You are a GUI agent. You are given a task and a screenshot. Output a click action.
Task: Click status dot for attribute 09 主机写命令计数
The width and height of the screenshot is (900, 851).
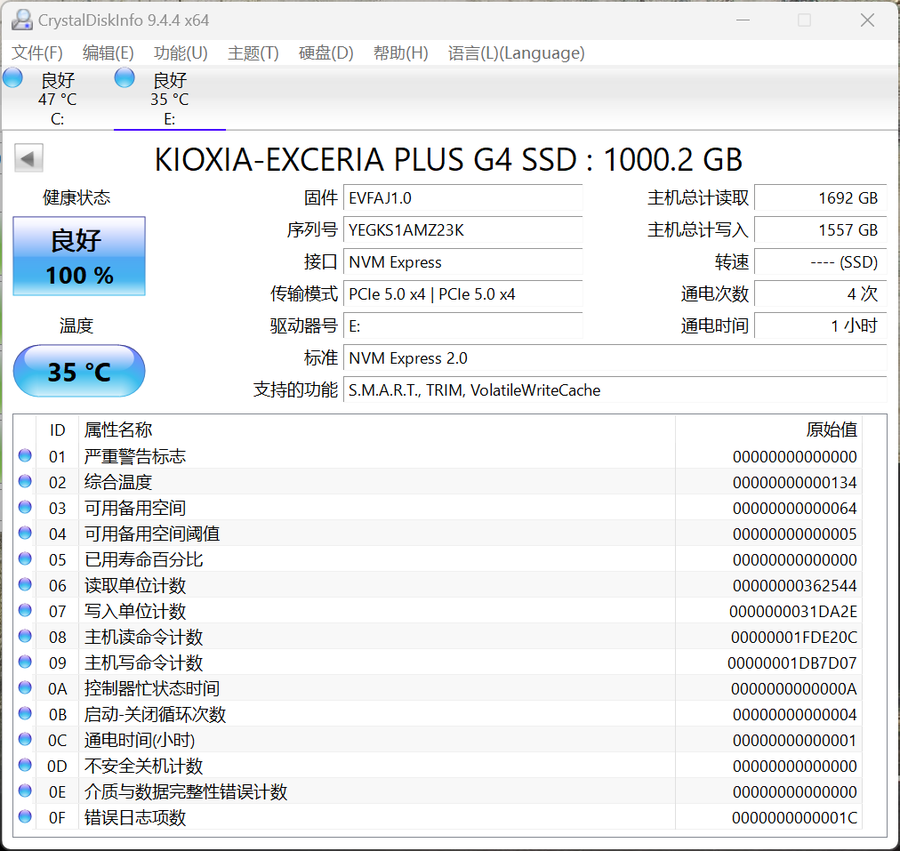click(25, 662)
